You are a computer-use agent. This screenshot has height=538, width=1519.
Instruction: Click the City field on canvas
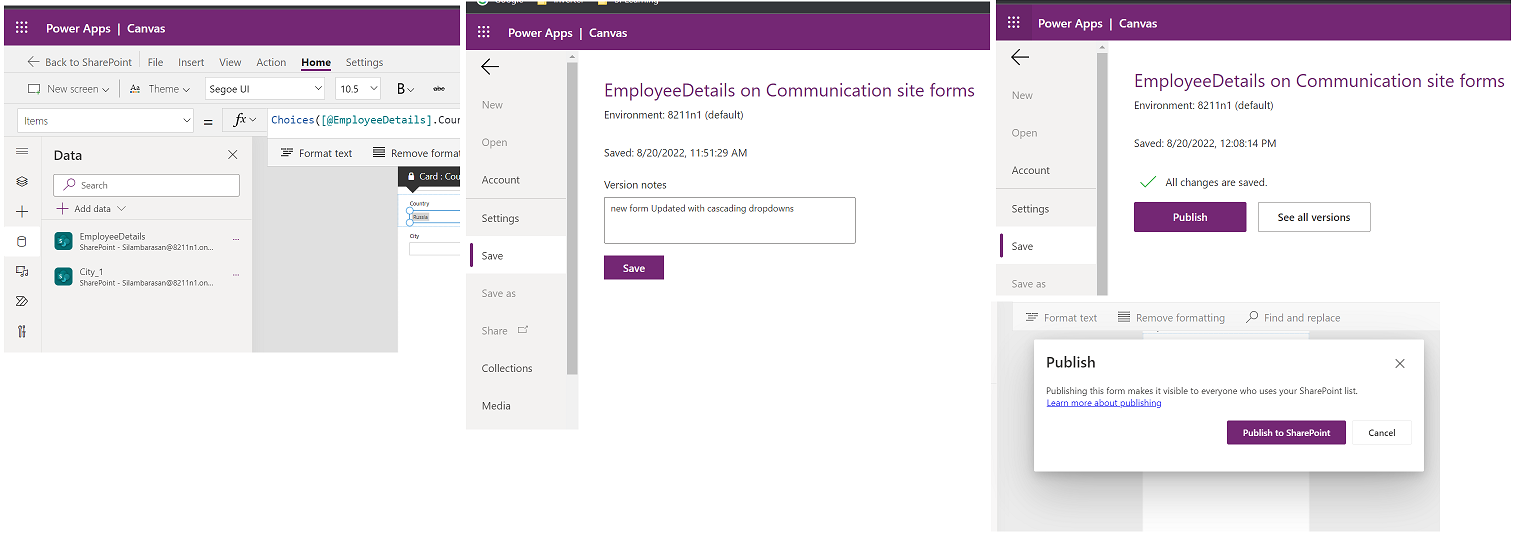click(434, 249)
